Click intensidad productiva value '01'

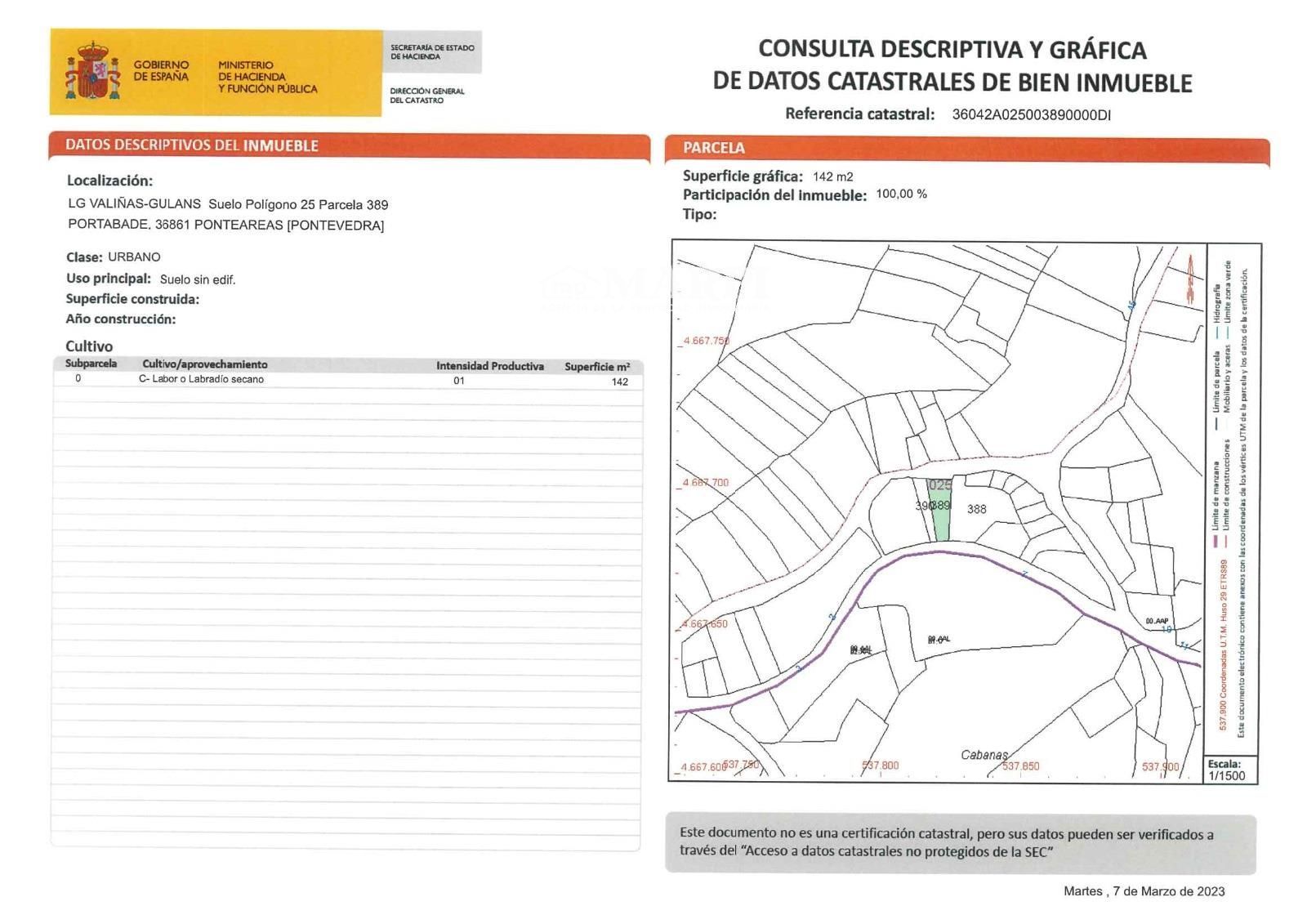tap(459, 382)
